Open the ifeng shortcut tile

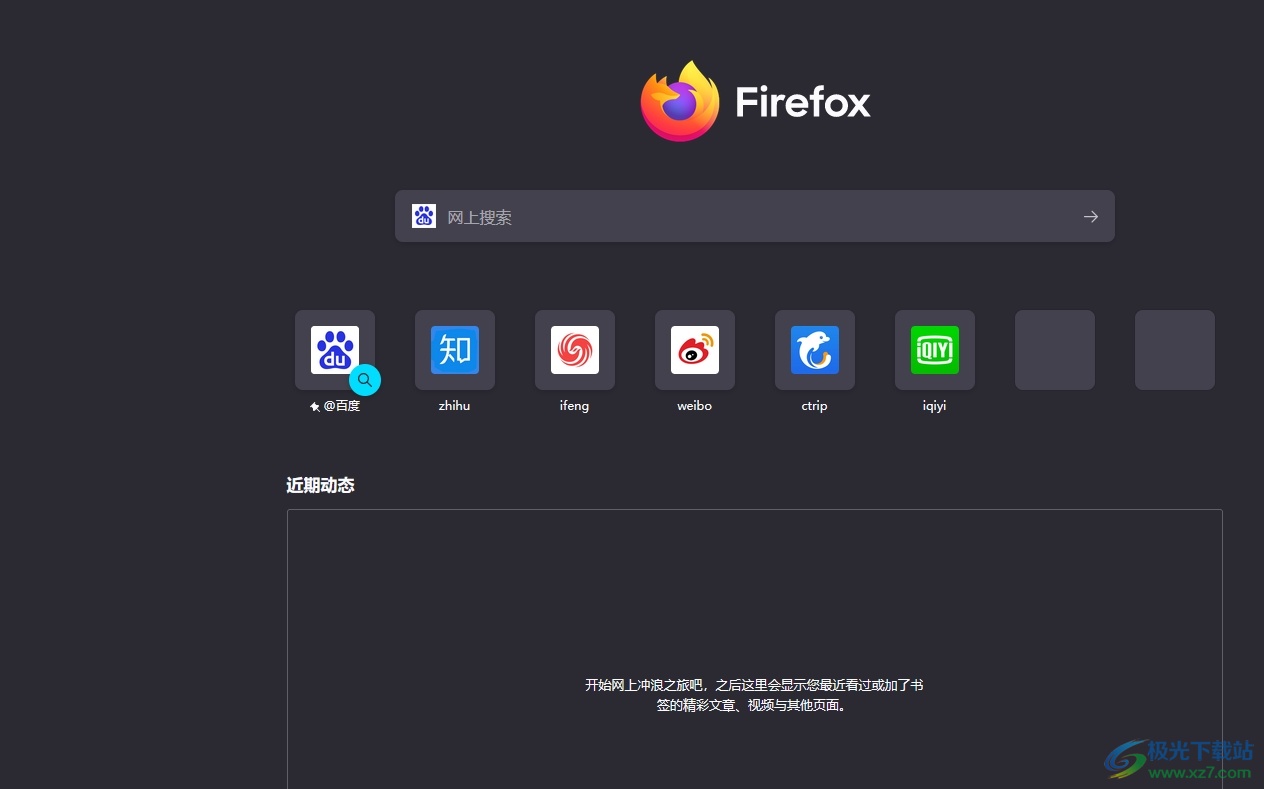pos(575,350)
